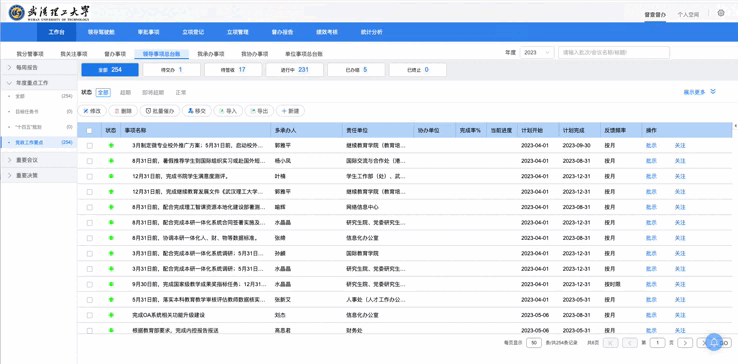Go to the next page arrow
Screen dimensions: 738x364
tap(685, 343)
